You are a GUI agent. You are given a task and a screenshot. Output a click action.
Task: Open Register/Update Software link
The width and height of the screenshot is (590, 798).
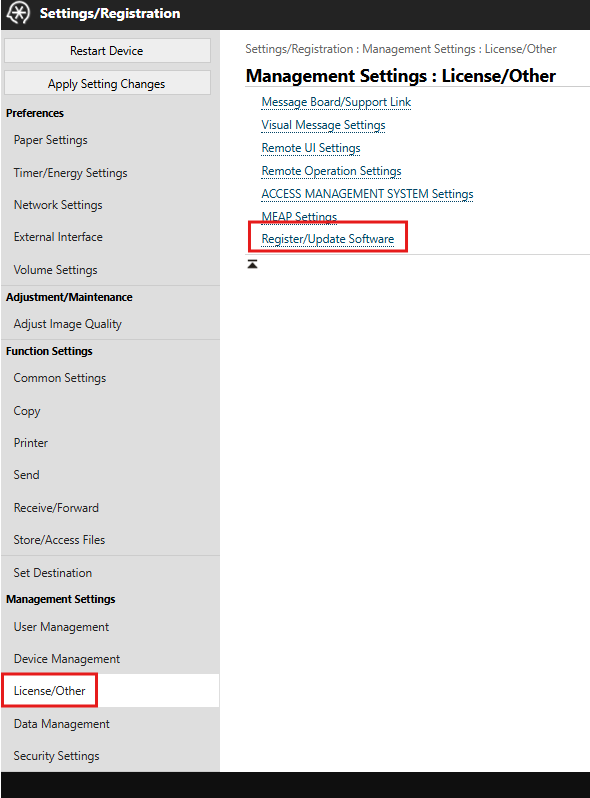point(327,239)
